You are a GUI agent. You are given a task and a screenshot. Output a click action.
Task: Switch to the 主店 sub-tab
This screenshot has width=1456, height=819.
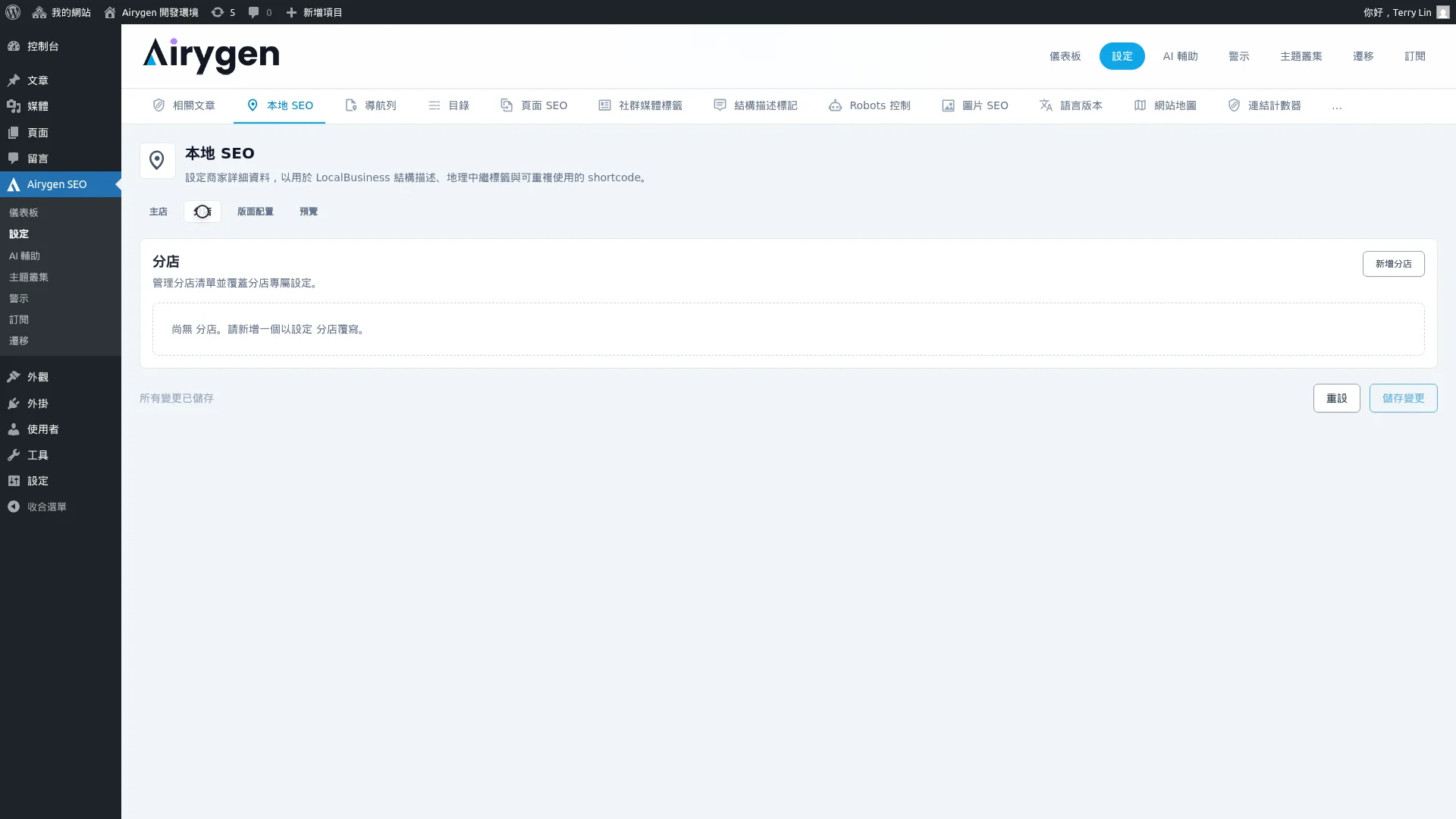click(x=158, y=212)
